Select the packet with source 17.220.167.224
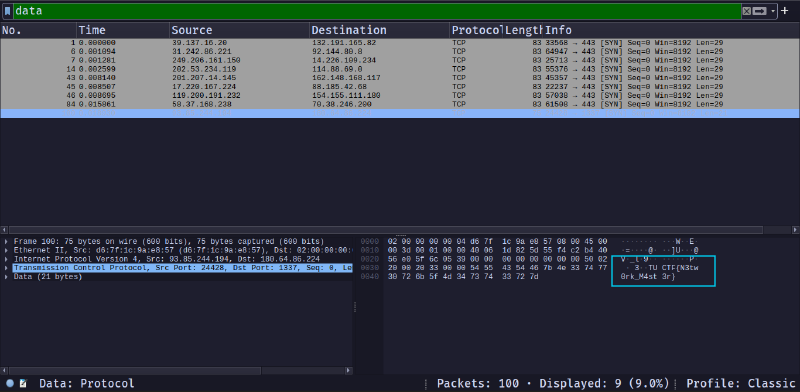Image resolution: width=800 pixels, height=392 pixels. click(x=400, y=87)
